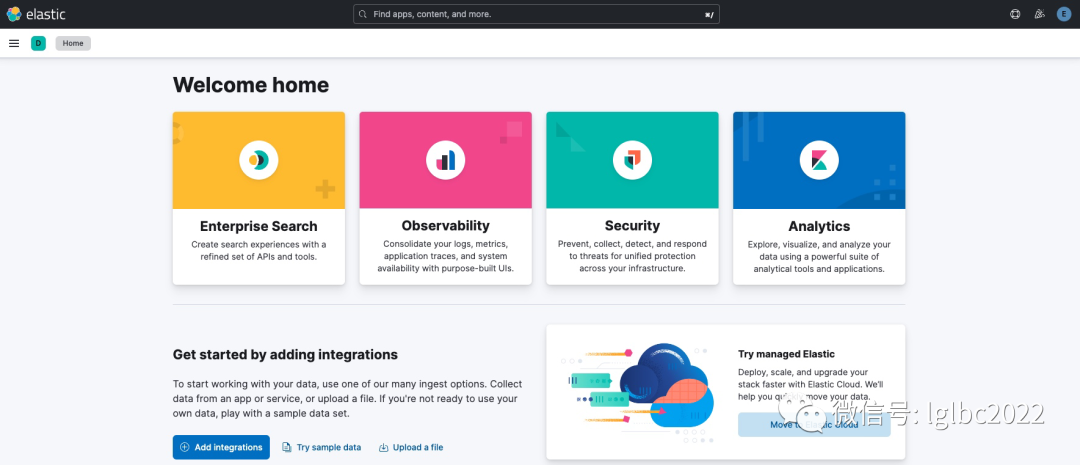The height and width of the screenshot is (465, 1080).
Task: Open the Enterprise Search card title
Action: click(x=259, y=226)
